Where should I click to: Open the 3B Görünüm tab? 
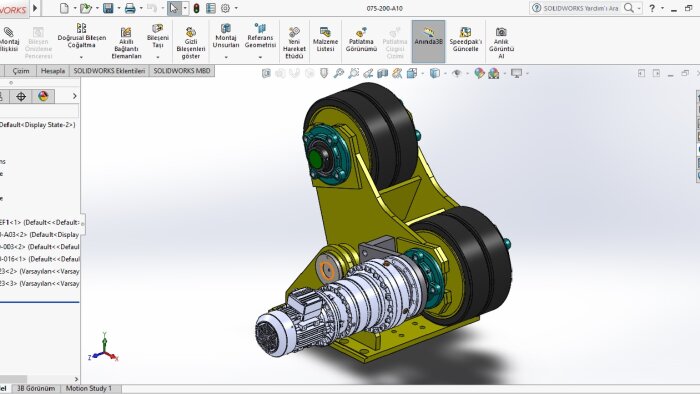(x=36, y=388)
